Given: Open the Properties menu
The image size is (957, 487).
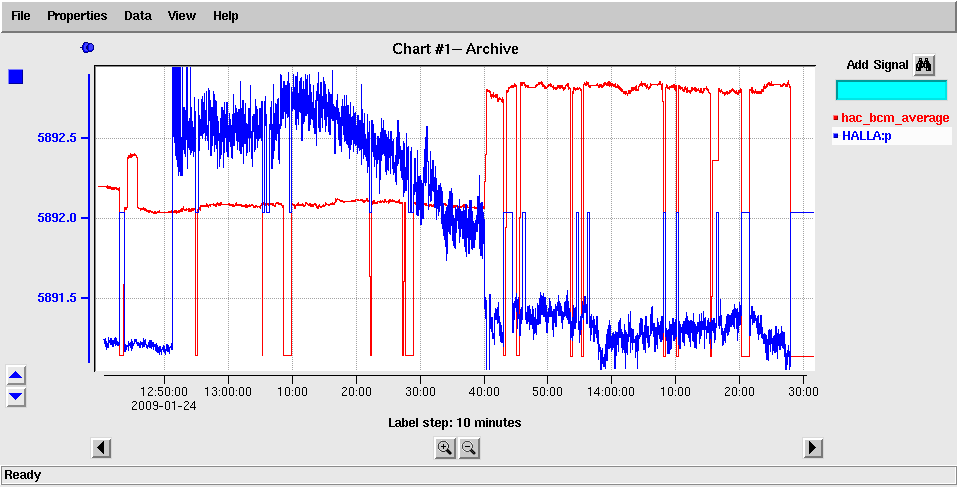Looking at the screenshot, I should pos(77,16).
